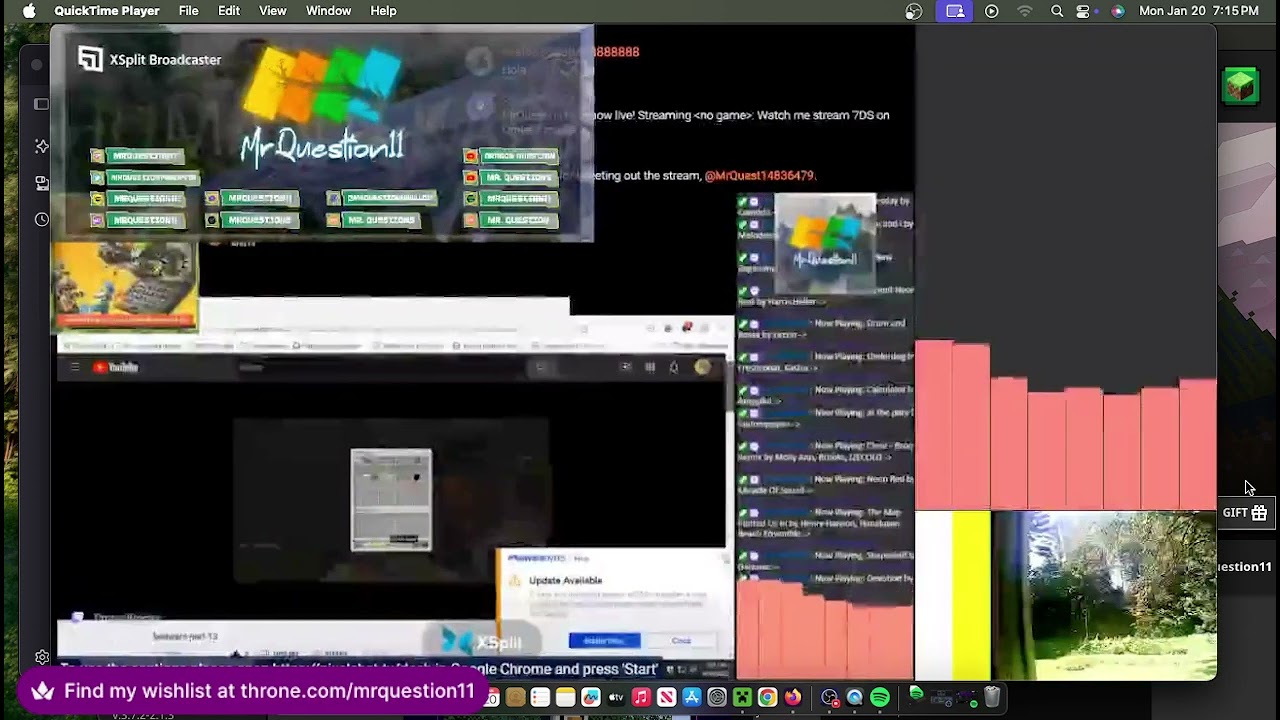Click the sidebar panel toggle icon
The height and width of the screenshot is (720, 1280).
(x=41, y=104)
